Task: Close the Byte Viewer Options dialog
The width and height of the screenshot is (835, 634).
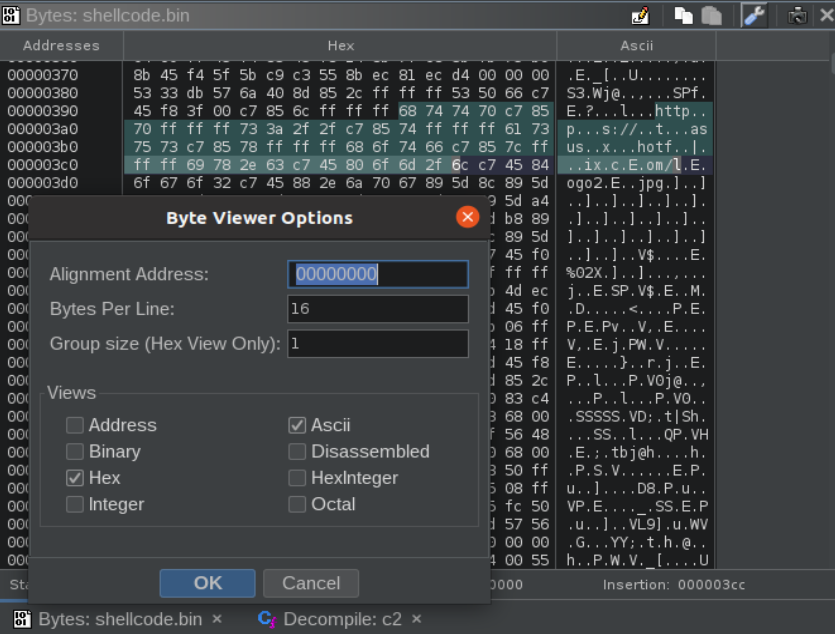Action: [468, 217]
